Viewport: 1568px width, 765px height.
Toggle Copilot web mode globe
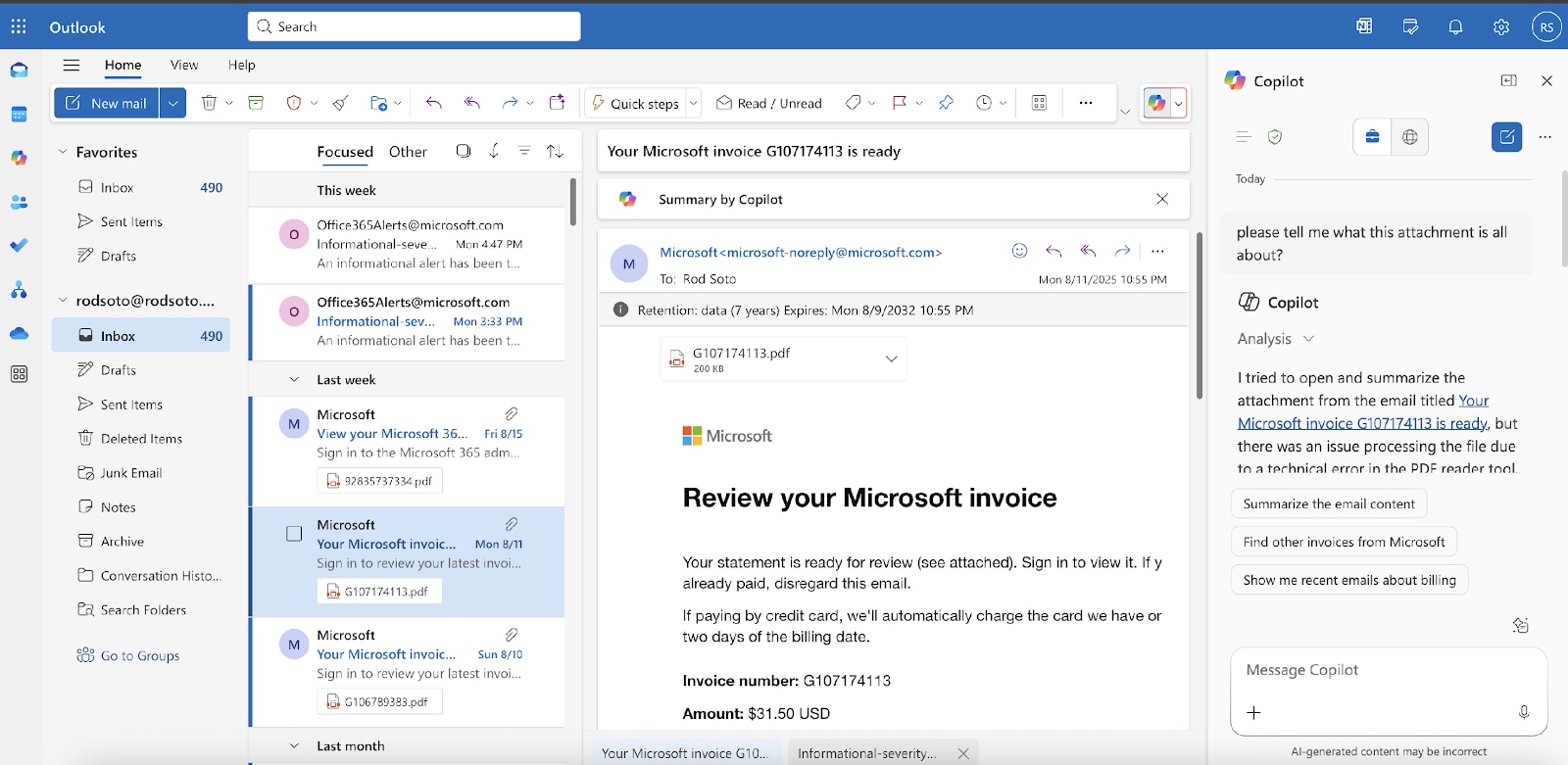tap(1409, 137)
